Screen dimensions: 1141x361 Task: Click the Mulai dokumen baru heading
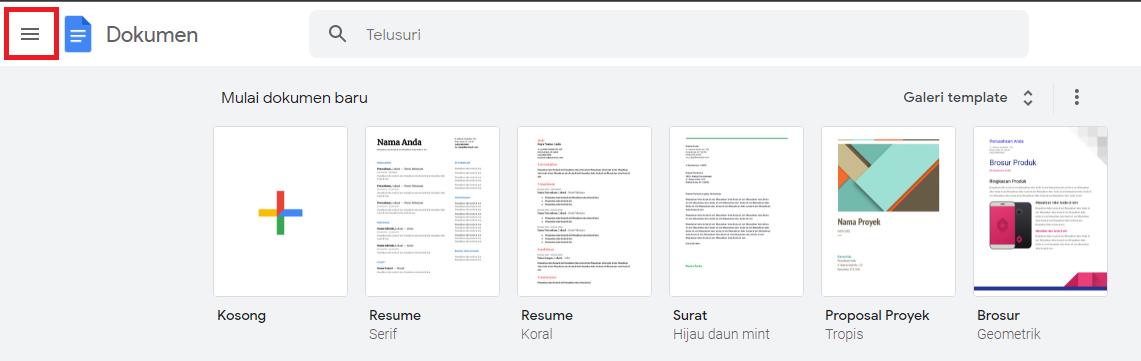point(295,98)
